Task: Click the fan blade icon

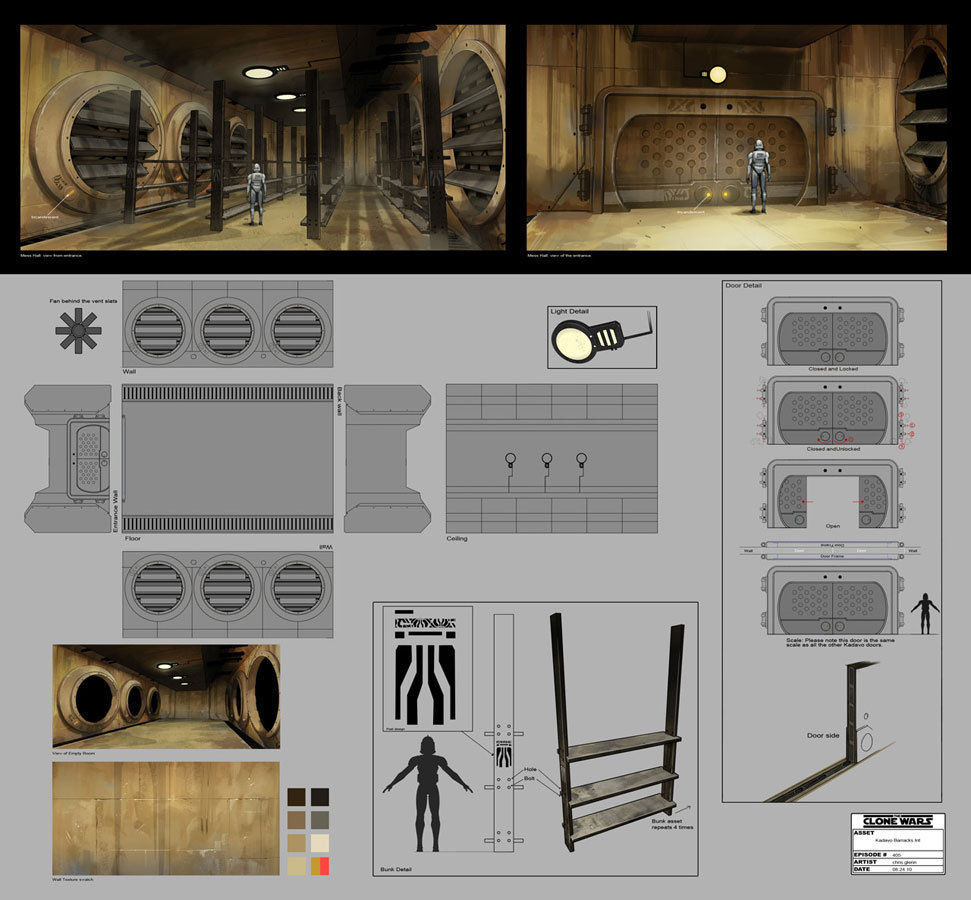Action: coord(78,331)
